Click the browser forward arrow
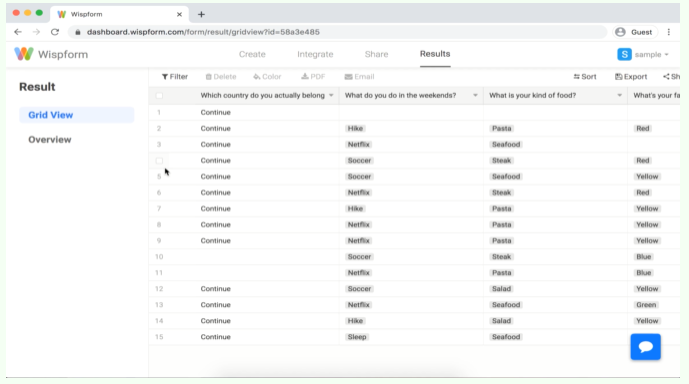689x384 pixels. pos(36,32)
